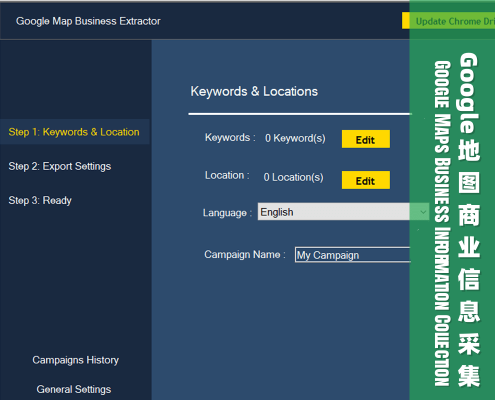
Task: Click Edit button next to Location
Action: [x=366, y=180]
